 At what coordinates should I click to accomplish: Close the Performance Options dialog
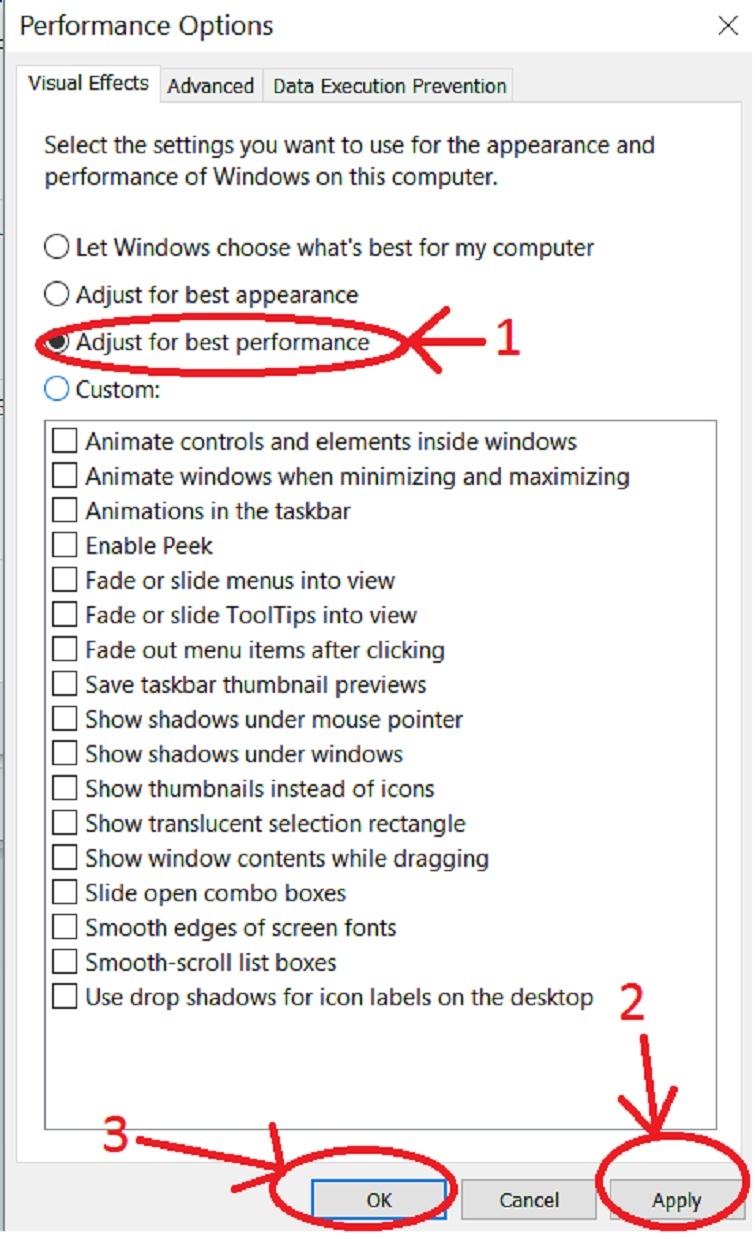point(728,26)
